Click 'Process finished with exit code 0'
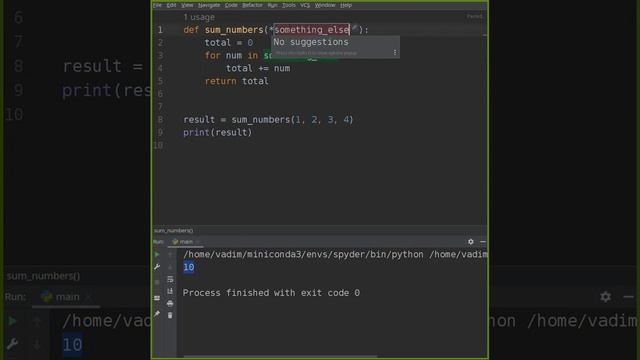 tap(271, 293)
